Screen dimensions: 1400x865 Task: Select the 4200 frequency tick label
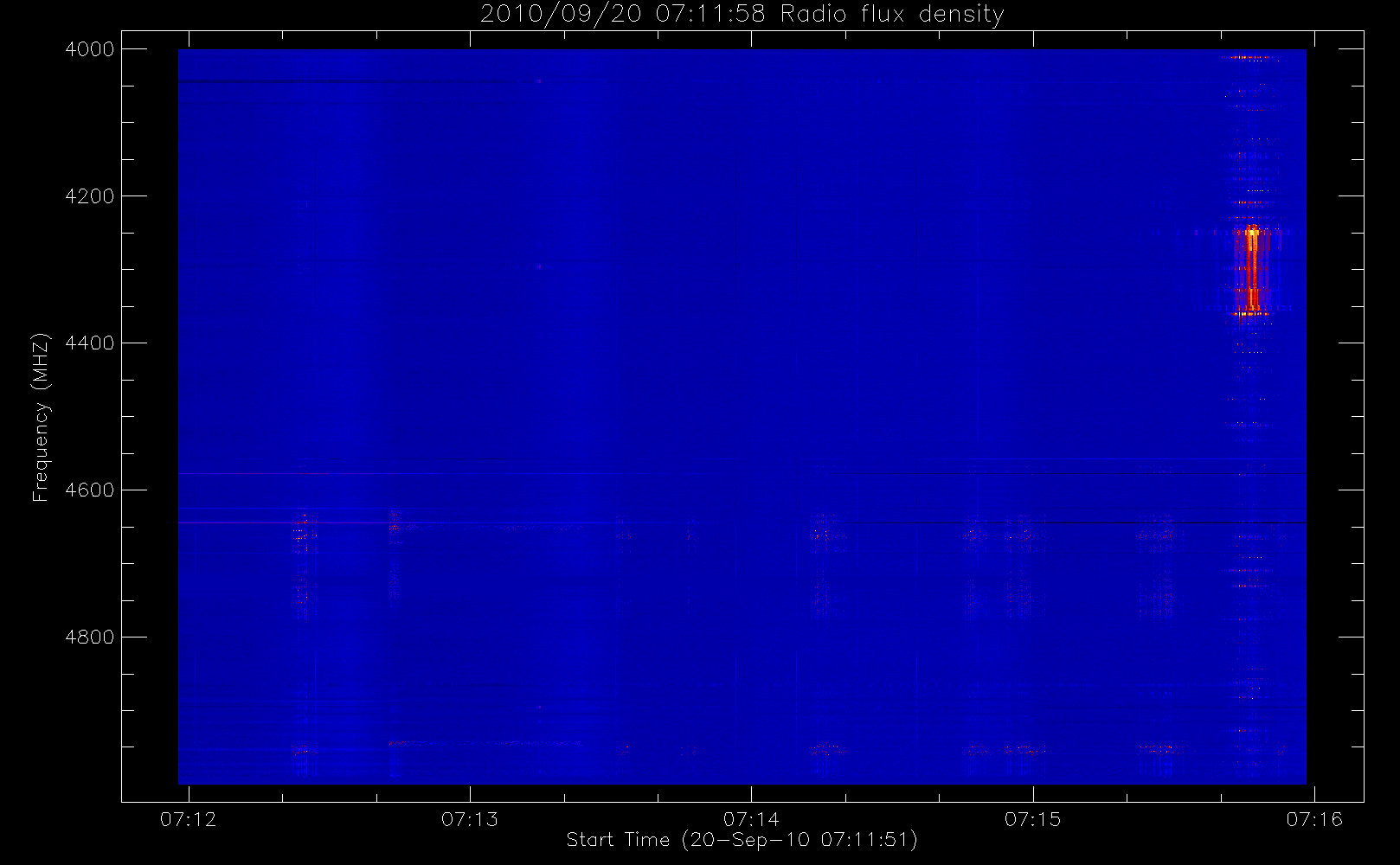click(x=90, y=196)
